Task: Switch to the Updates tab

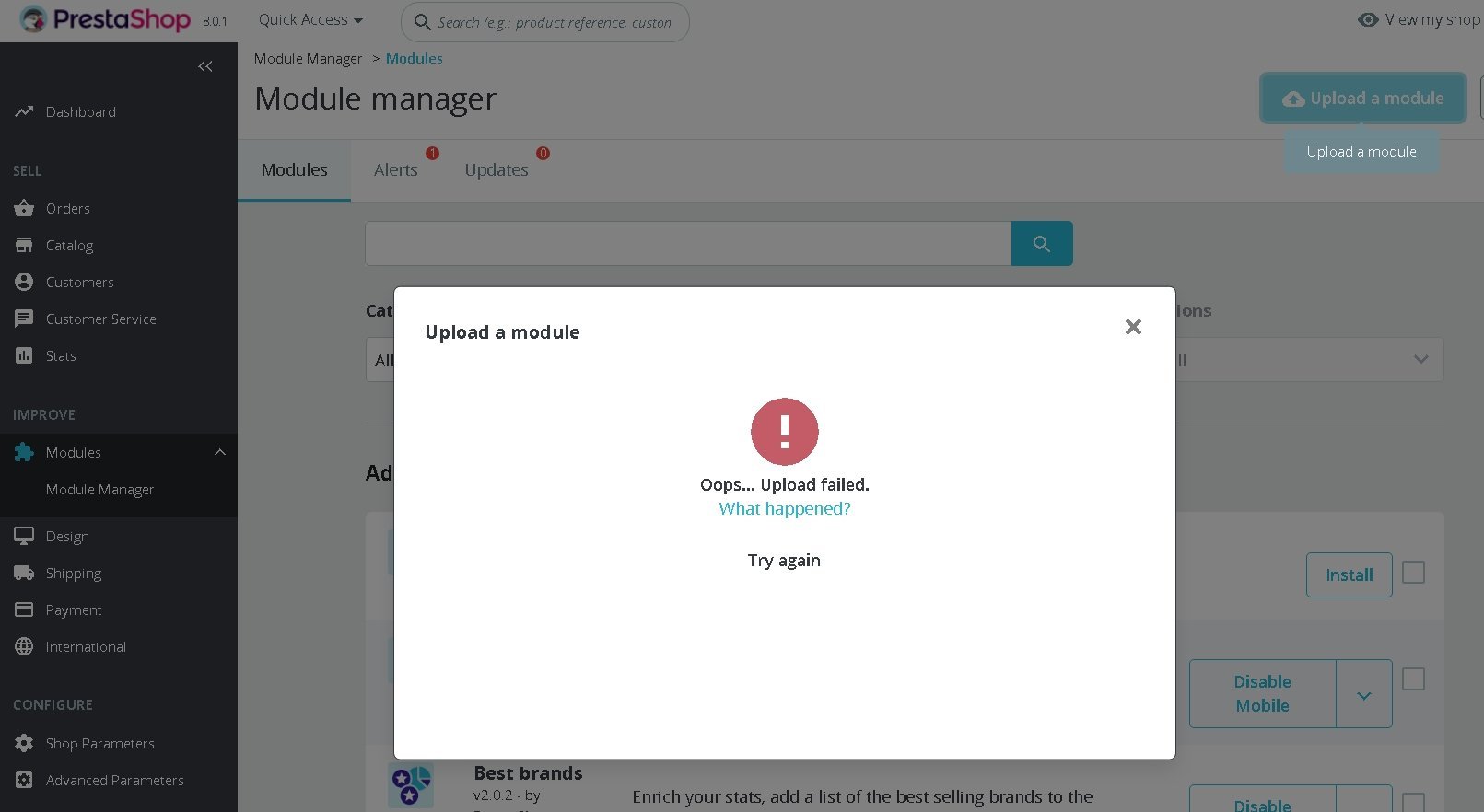Action: 497,169
